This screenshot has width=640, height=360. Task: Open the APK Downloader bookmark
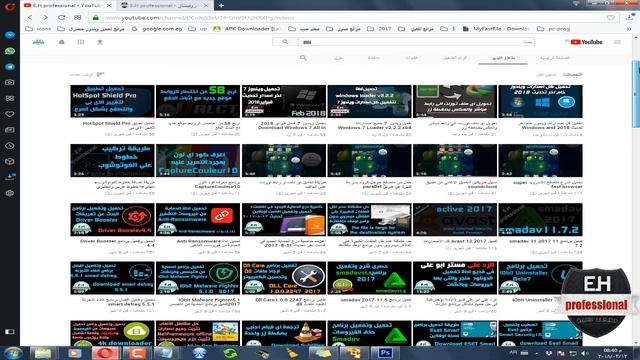[x=247, y=29]
